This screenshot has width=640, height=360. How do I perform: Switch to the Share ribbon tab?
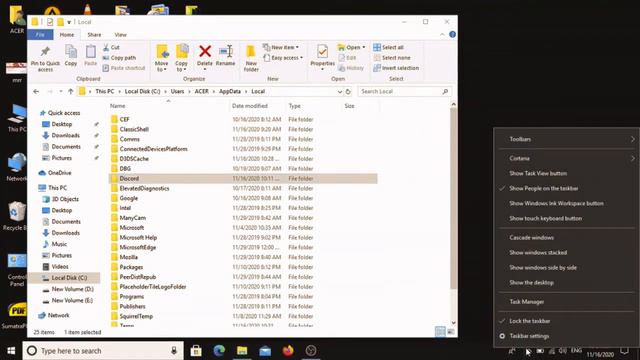click(x=94, y=35)
